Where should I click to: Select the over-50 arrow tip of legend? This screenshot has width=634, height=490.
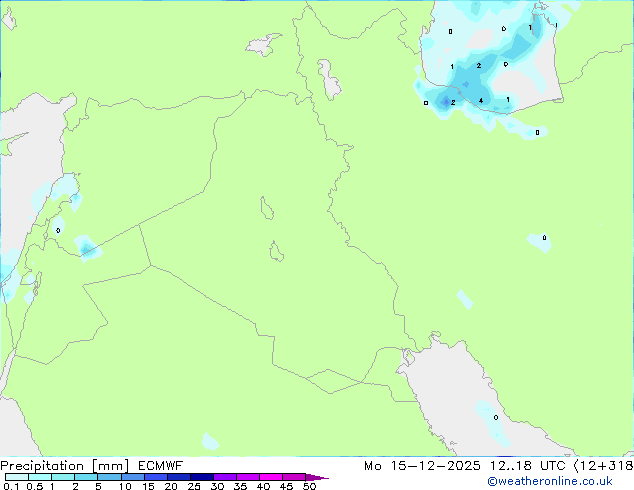(x=317, y=477)
